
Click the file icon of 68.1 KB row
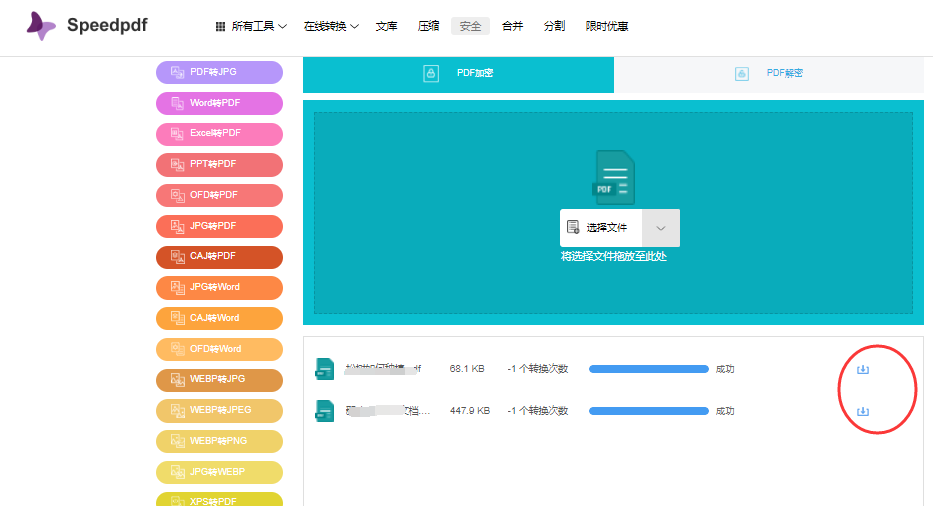point(324,369)
